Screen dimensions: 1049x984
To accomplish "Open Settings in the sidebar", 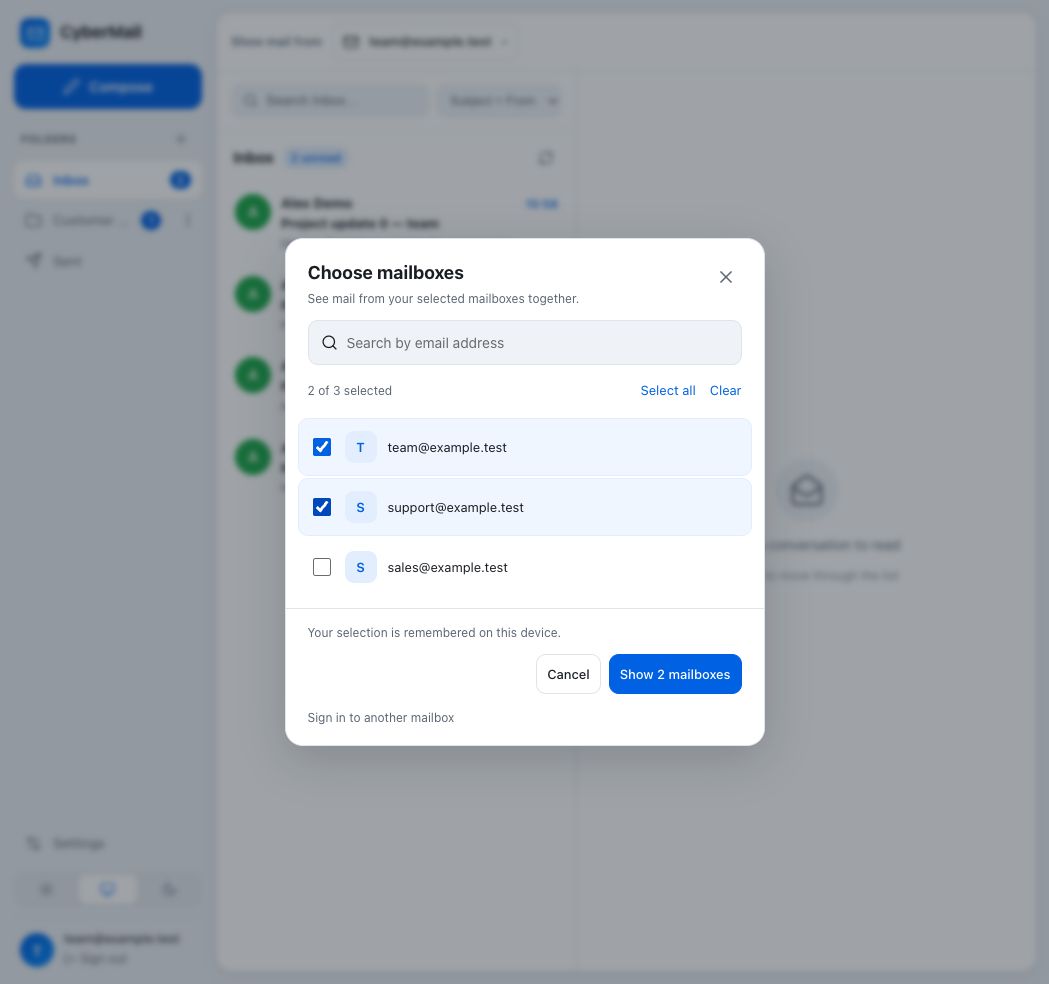I will click(108, 843).
